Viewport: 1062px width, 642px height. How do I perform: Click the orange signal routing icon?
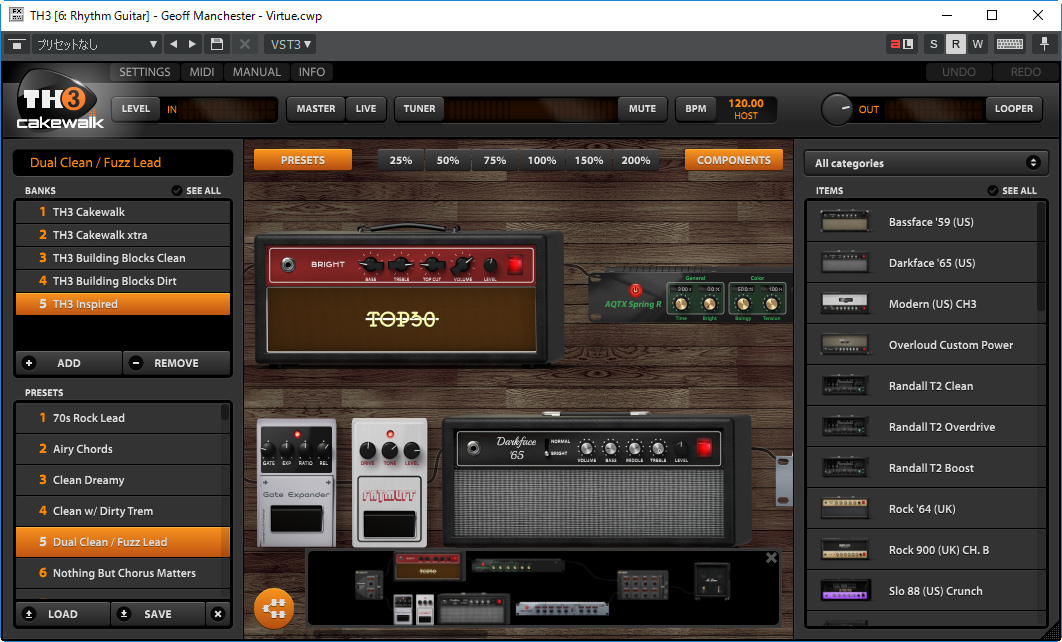pos(274,608)
